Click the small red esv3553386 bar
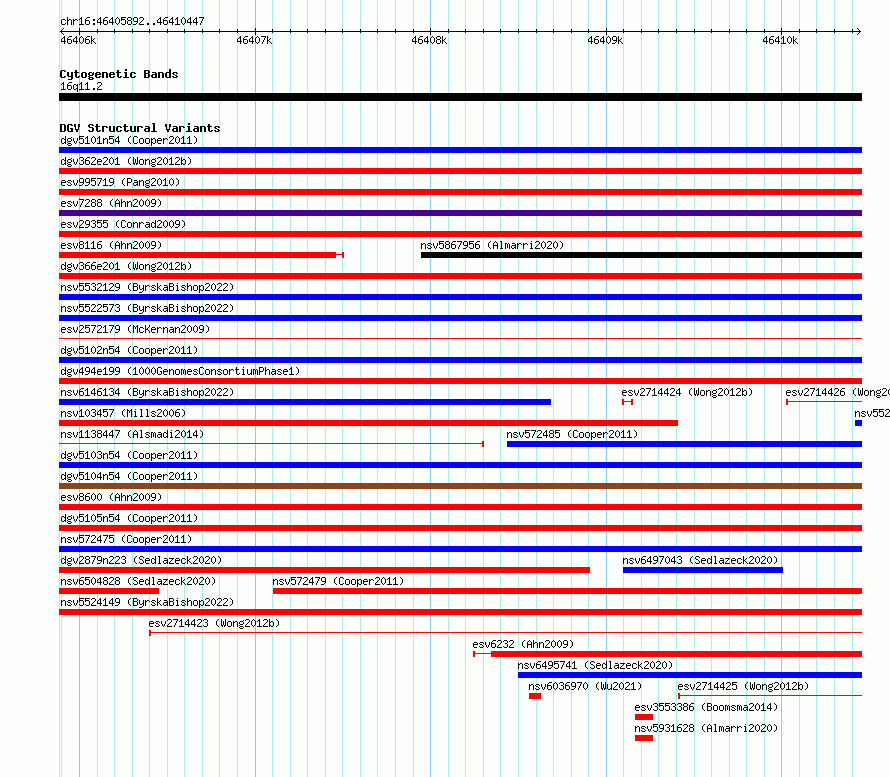Viewport: 890px width, 777px height. tap(644, 717)
